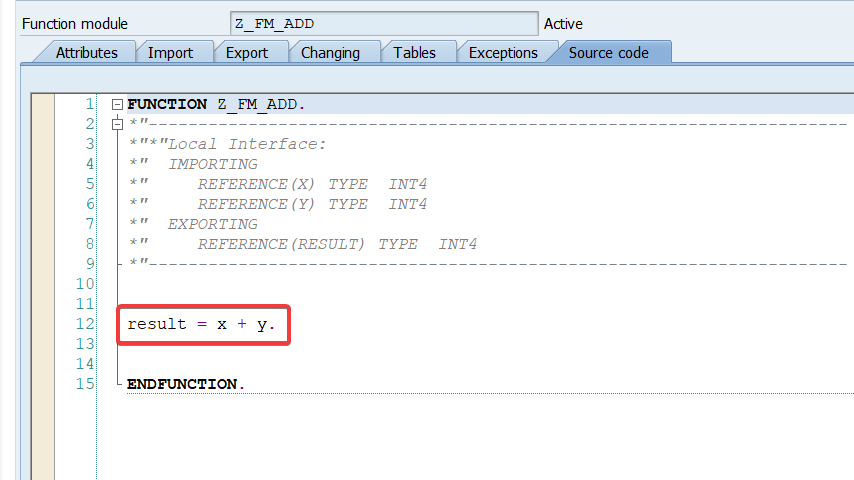Screen dimensions: 854x480
Task: Open the Attributes tab
Action: pos(86,53)
